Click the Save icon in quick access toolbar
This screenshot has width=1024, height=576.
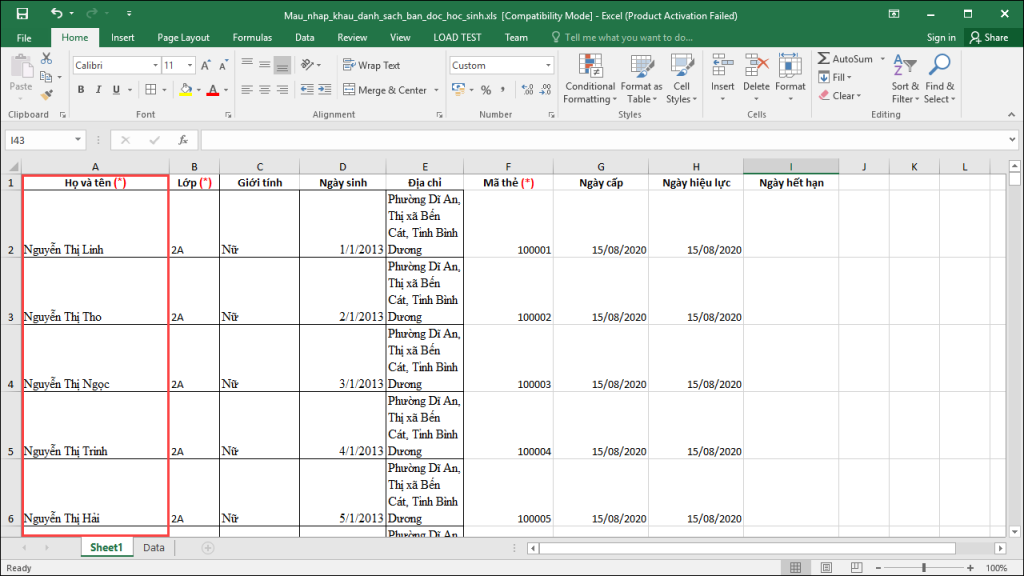click(x=22, y=15)
